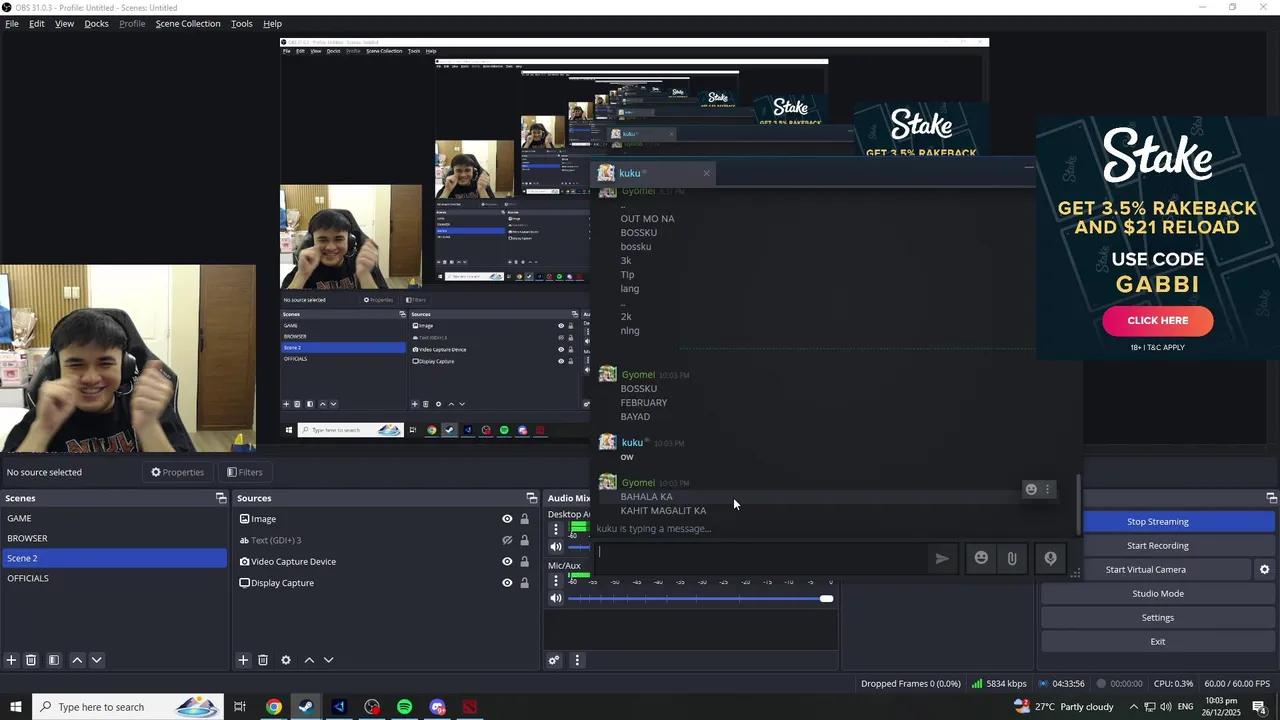The height and width of the screenshot is (720, 1280).
Task: Mute the Desktop Audio channel
Action: point(556,546)
